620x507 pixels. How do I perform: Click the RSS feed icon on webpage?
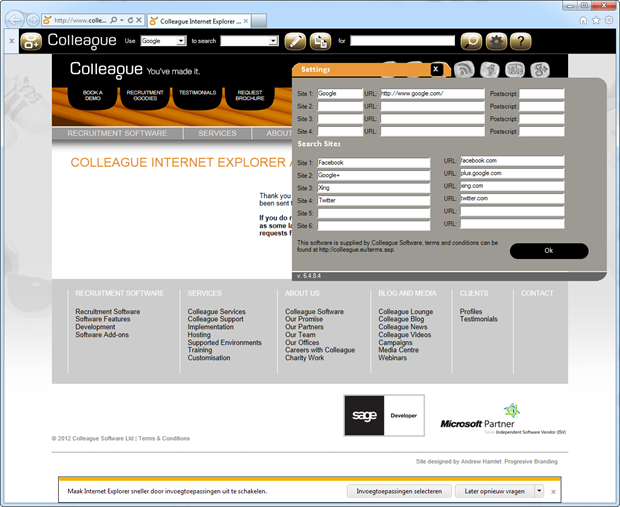[464, 70]
